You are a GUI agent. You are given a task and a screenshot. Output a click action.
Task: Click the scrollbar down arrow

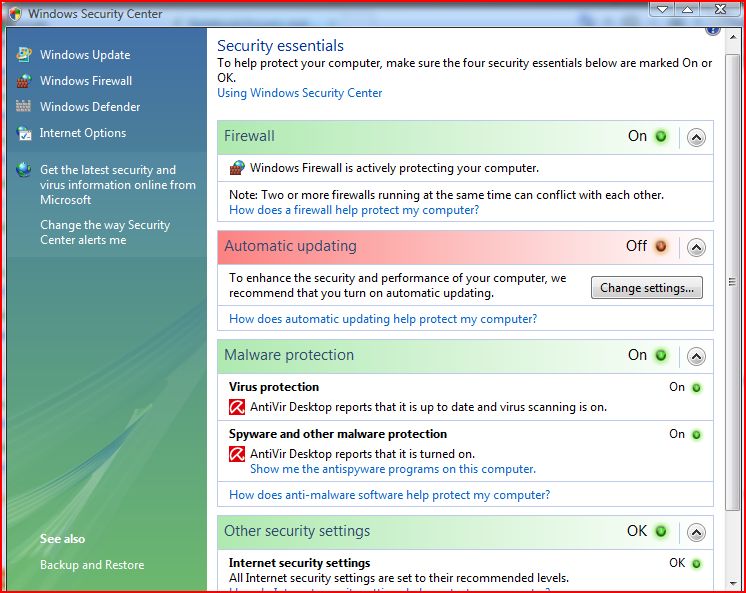click(x=732, y=583)
